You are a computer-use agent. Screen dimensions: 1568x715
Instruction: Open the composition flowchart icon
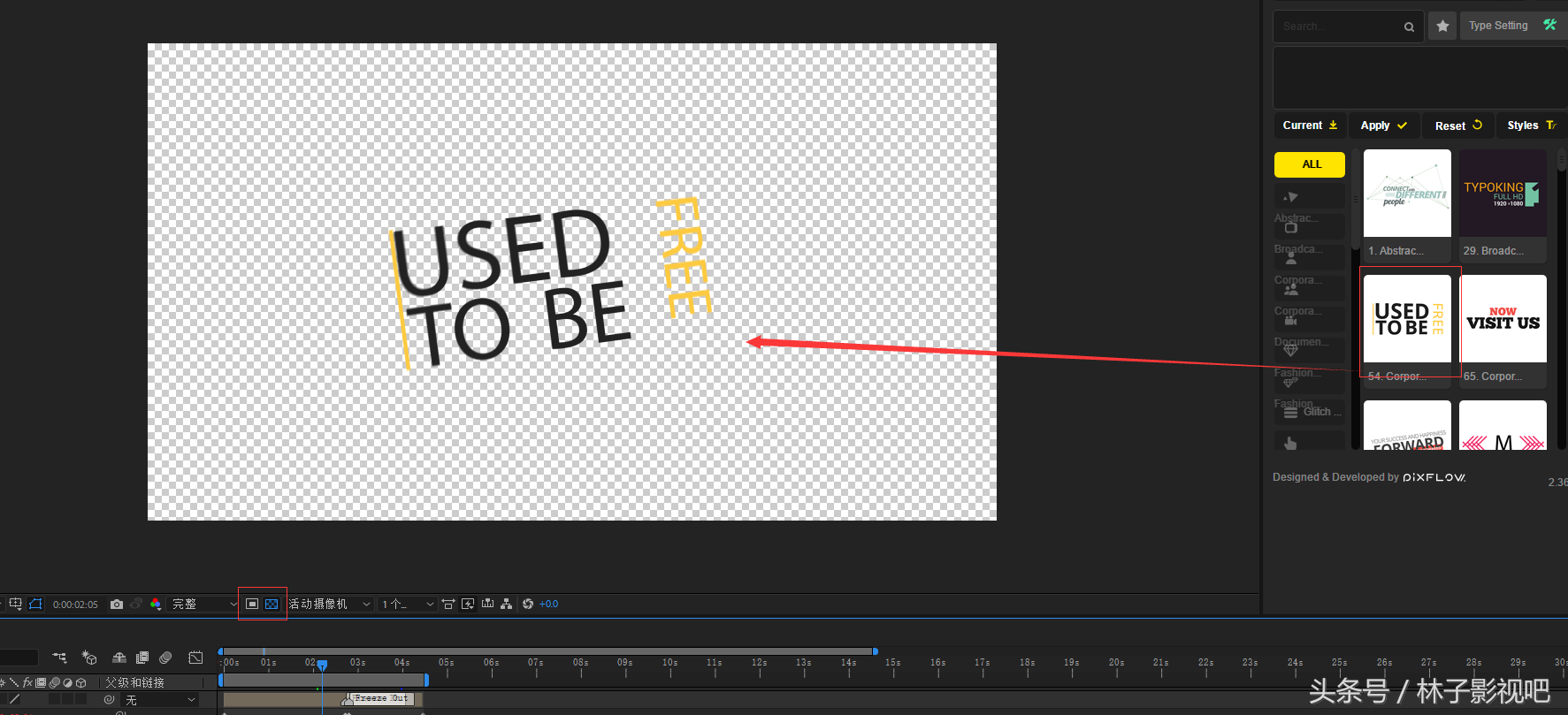pos(506,604)
